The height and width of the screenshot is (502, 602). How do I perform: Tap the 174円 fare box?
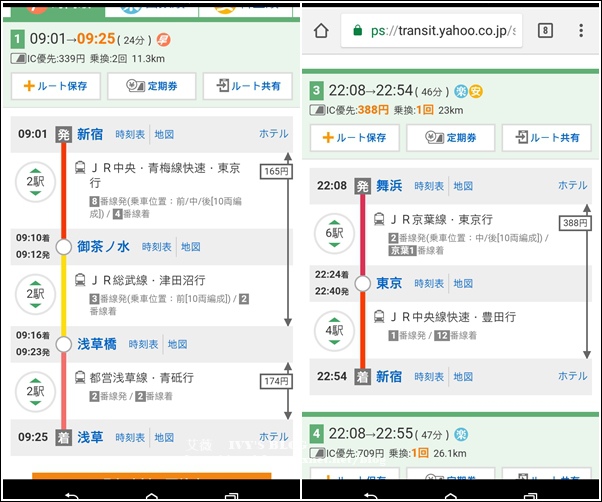[276, 381]
